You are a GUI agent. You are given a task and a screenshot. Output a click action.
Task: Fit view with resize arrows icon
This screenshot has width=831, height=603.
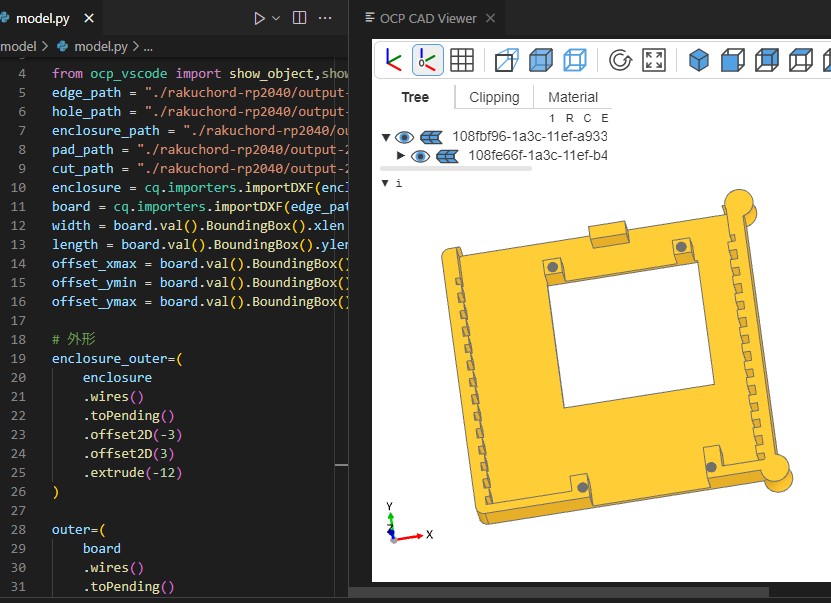[x=654, y=60]
